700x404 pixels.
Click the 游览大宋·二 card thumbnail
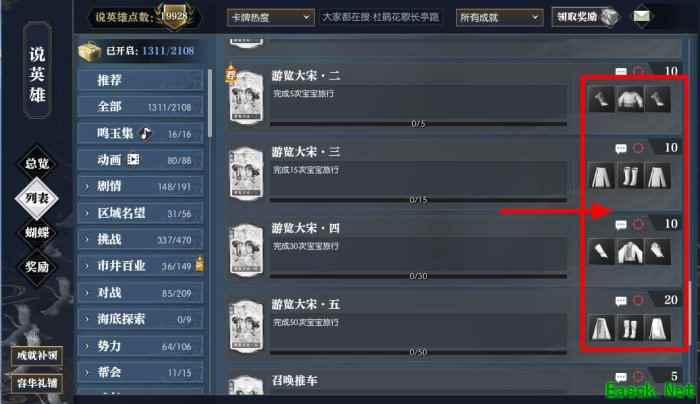246,97
